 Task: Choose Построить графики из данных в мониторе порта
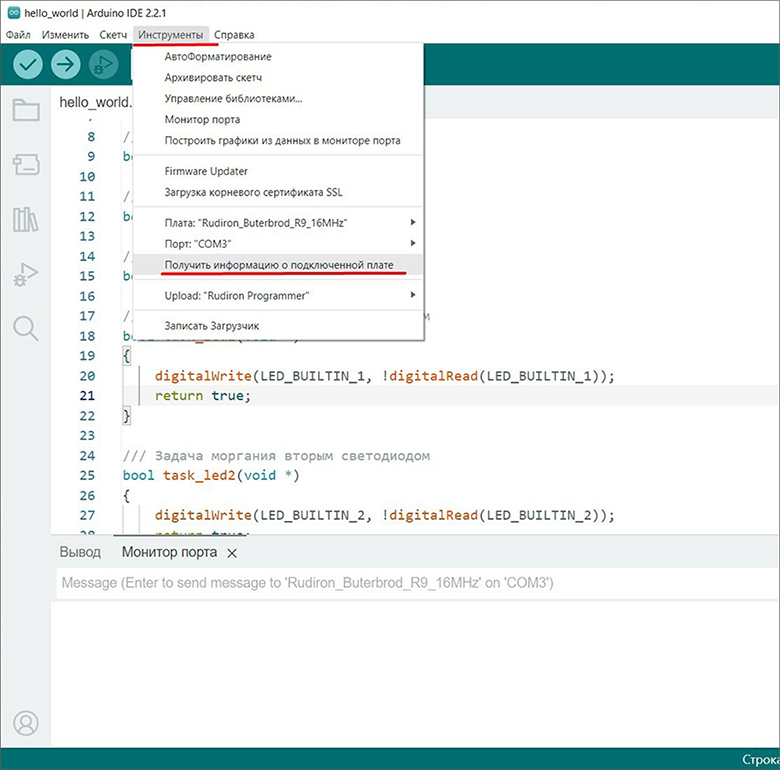(278, 140)
